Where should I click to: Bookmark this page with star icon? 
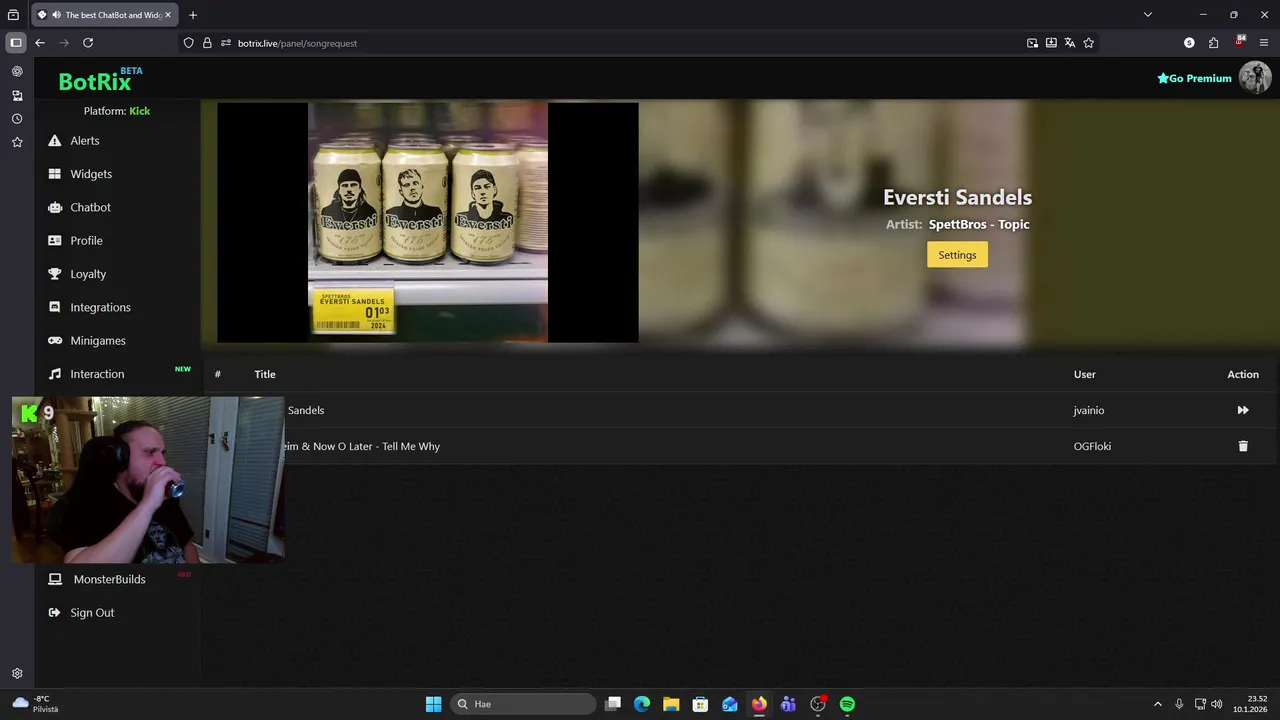[1089, 43]
